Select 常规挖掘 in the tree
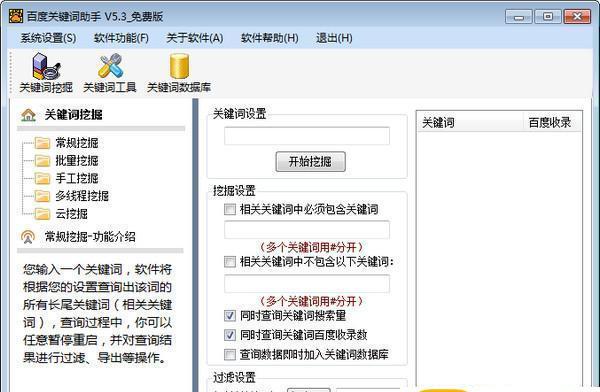600x392 pixels. 77,143
